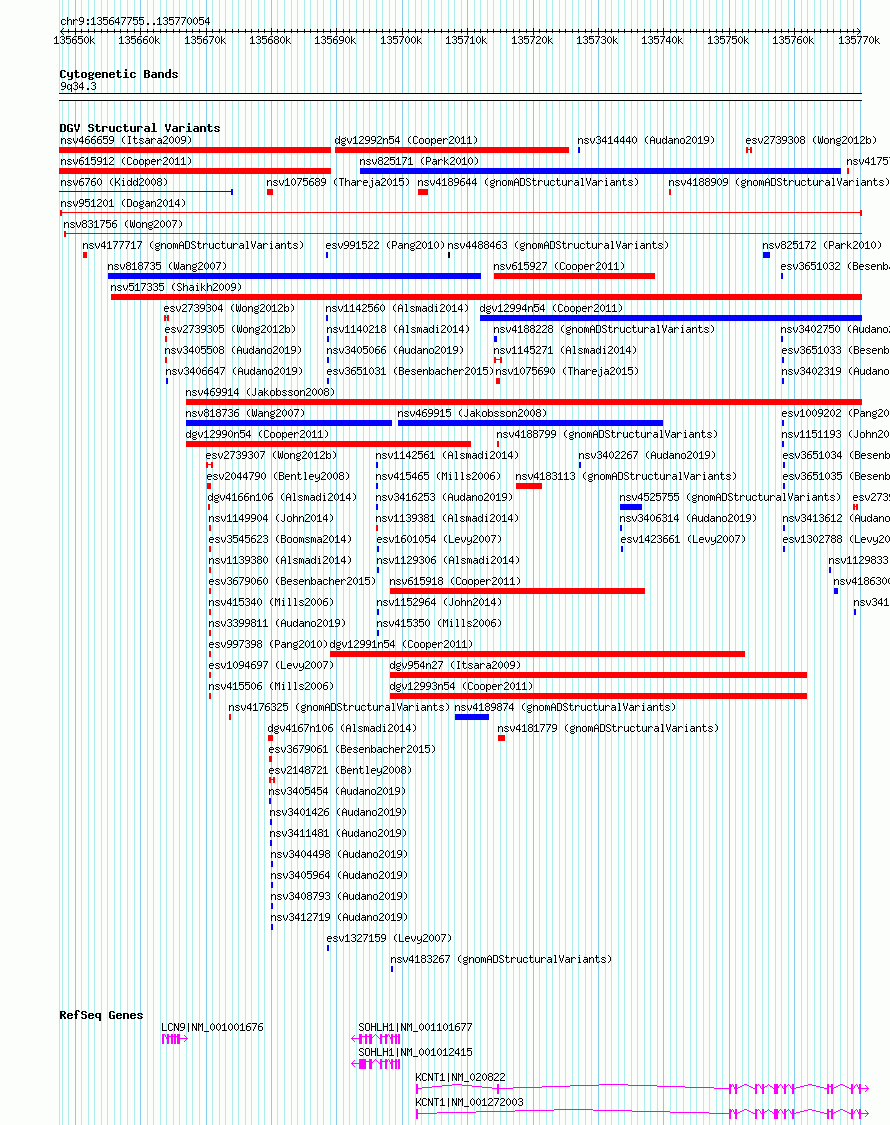Screen dimensions: 890x1125
Task: Select nsv4183267 gnomAD variant label
Action: [501, 959]
